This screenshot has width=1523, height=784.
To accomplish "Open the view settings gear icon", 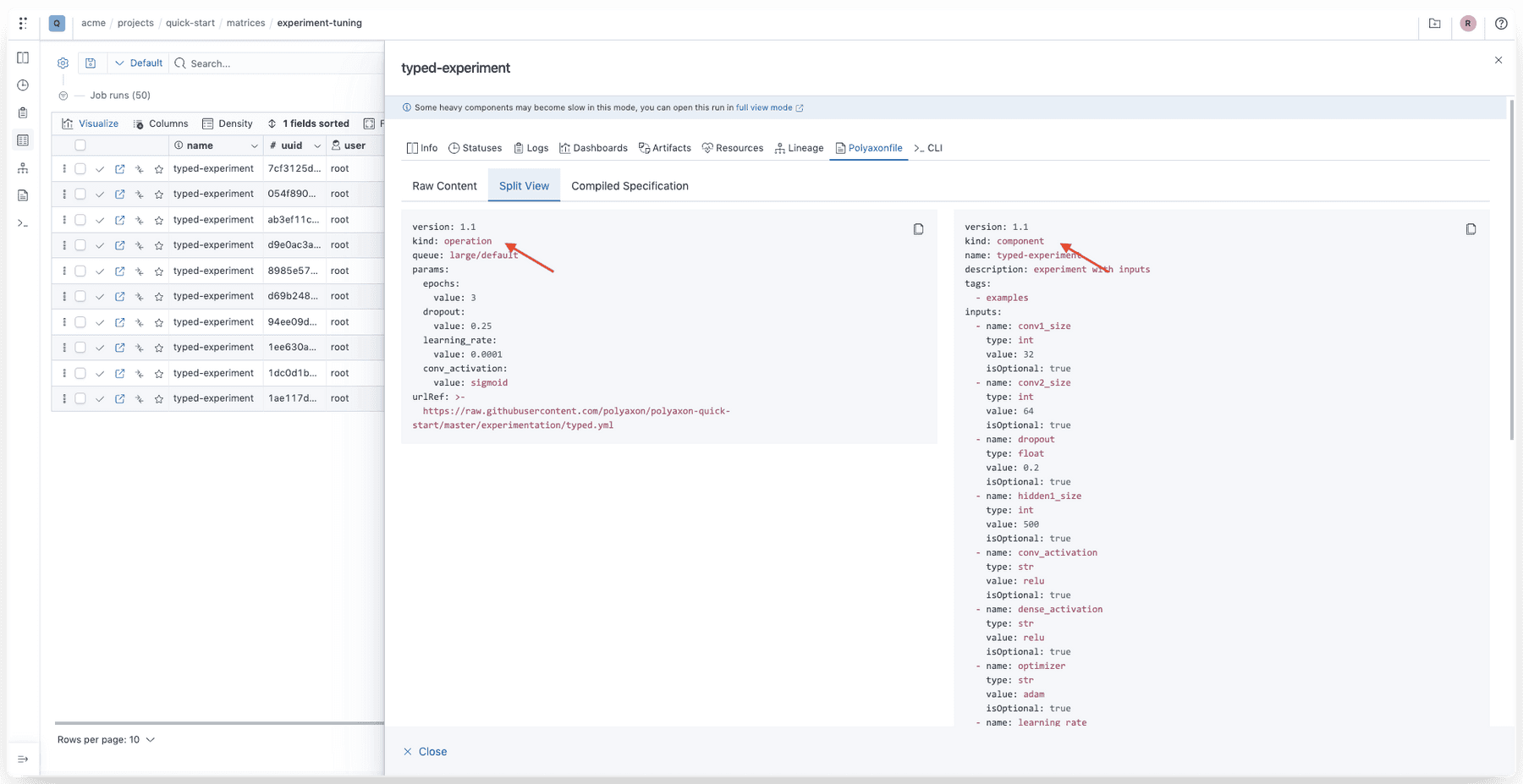I will [x=63, y=63].
